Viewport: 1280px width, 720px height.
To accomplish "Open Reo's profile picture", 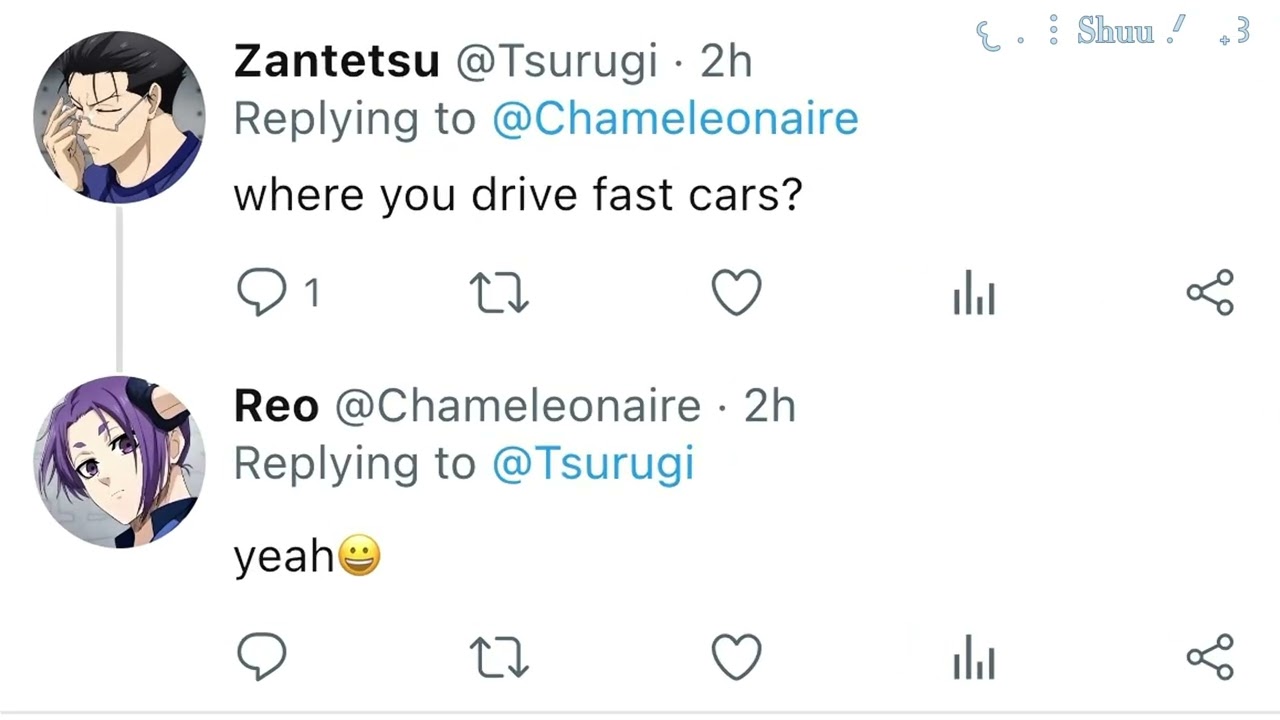I will click(119, 462).
